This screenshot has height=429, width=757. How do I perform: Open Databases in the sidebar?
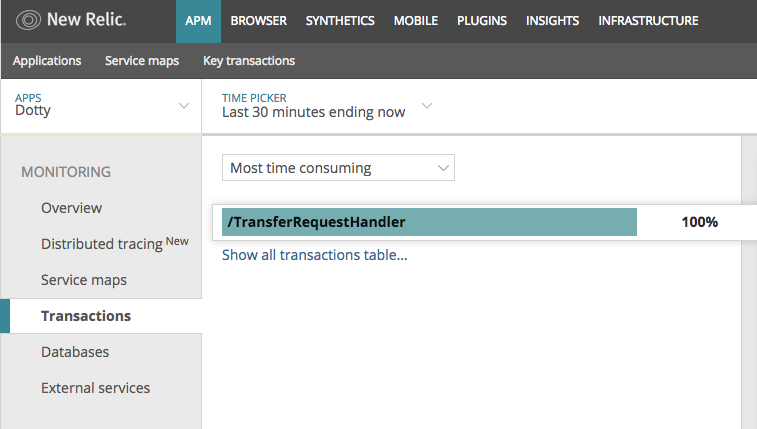point(75,352)
